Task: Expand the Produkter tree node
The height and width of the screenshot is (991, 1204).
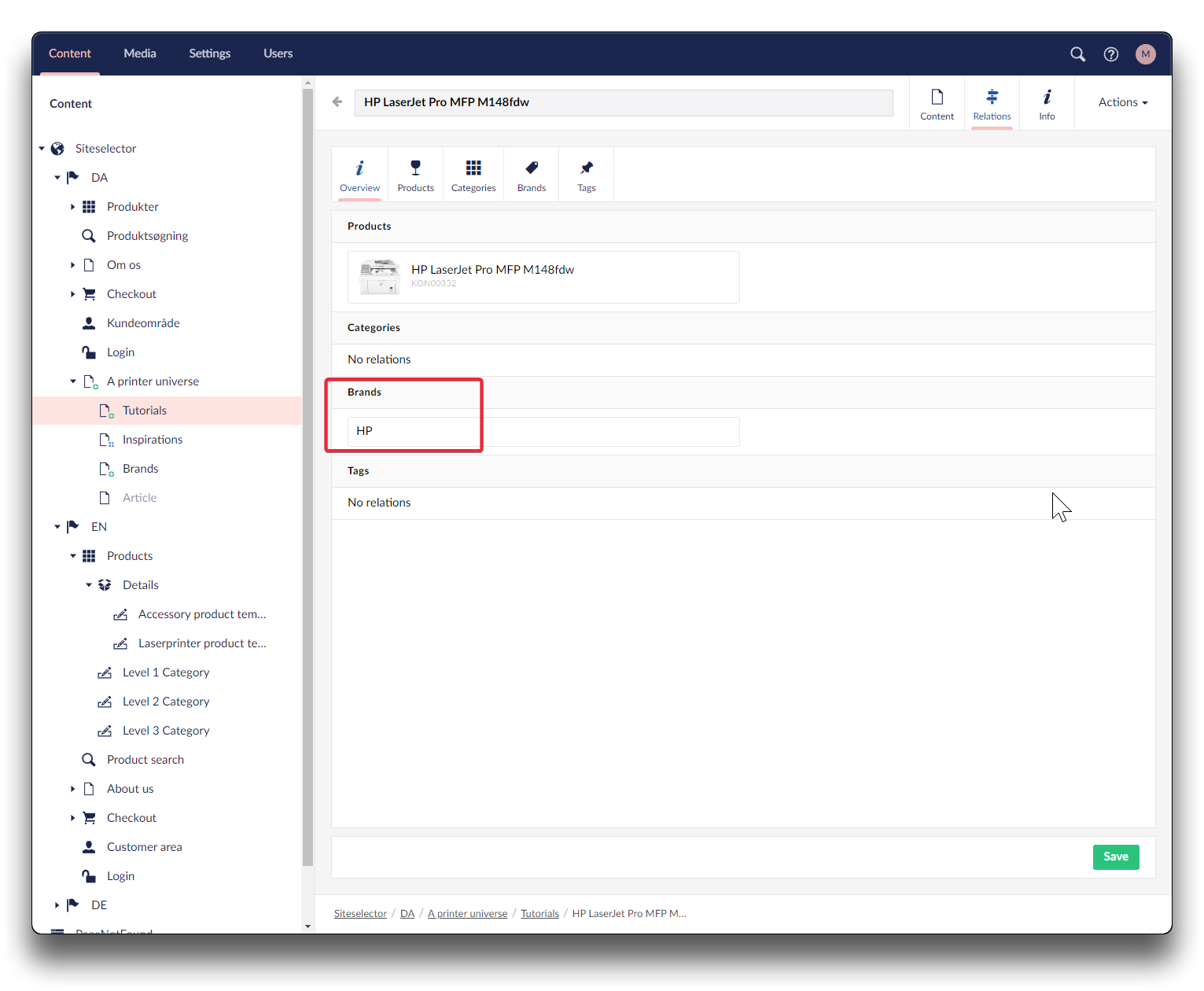Action: coord(73,207)
